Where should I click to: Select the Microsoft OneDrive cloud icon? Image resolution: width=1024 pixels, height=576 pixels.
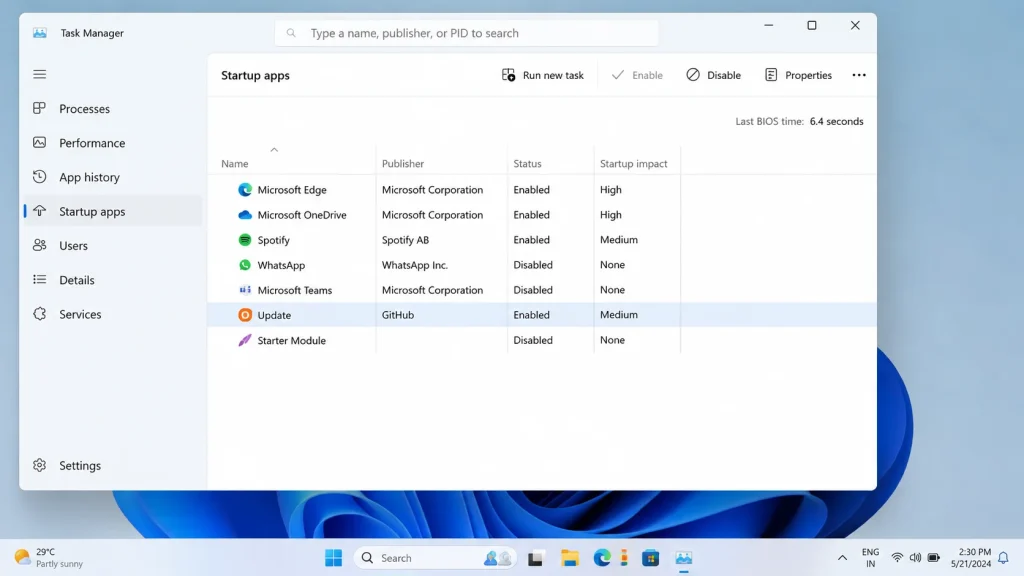click(245, 215)
